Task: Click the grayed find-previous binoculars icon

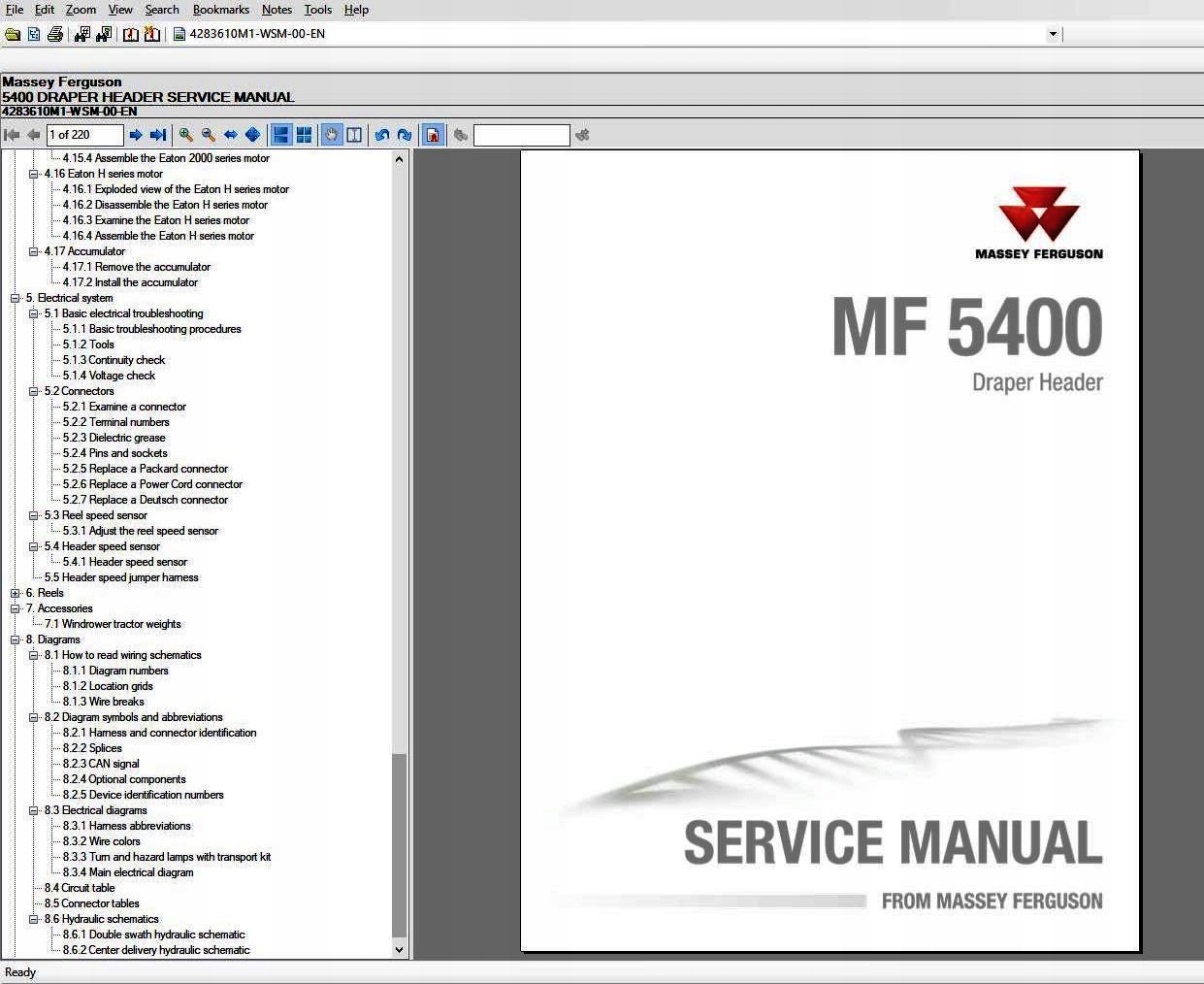Action: [x=461, y=135]
